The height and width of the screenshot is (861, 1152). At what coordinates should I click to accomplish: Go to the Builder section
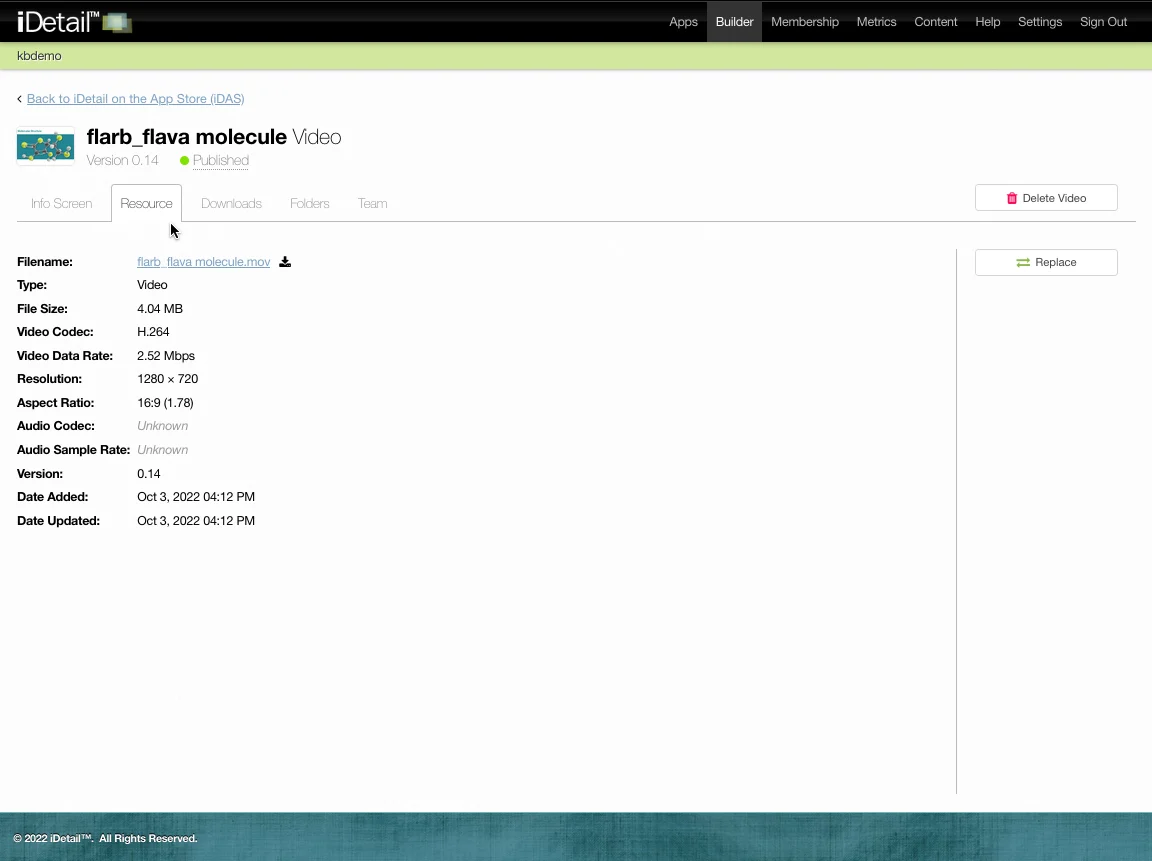click(735, 21)
